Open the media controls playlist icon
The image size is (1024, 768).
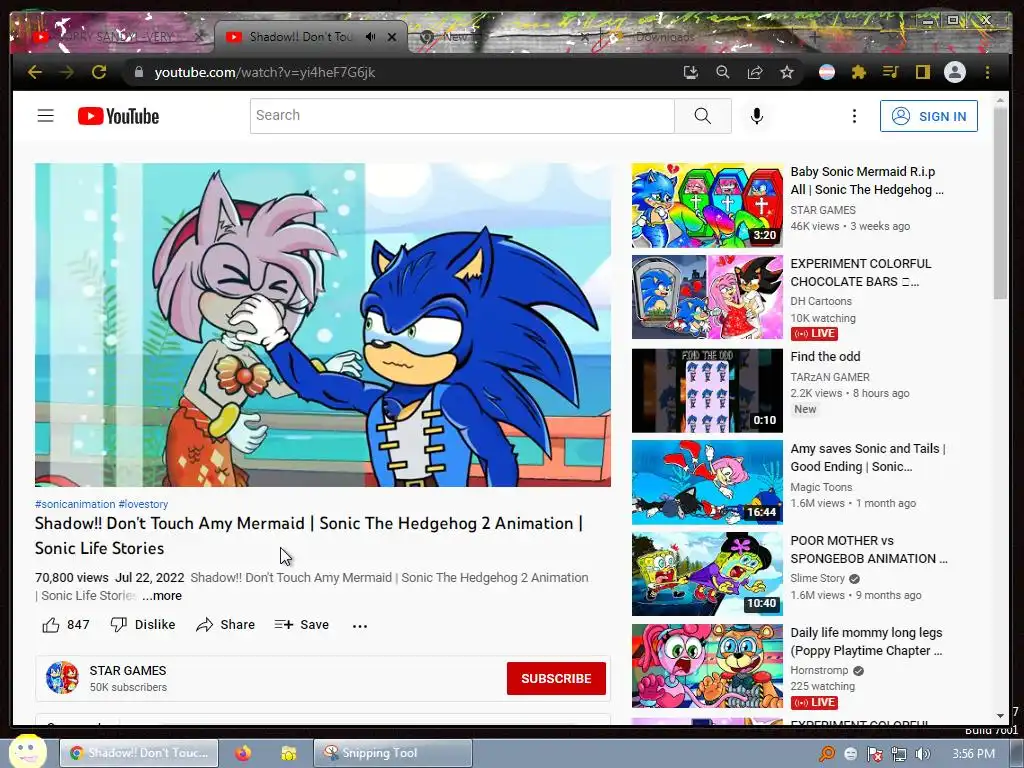(891, 72)
